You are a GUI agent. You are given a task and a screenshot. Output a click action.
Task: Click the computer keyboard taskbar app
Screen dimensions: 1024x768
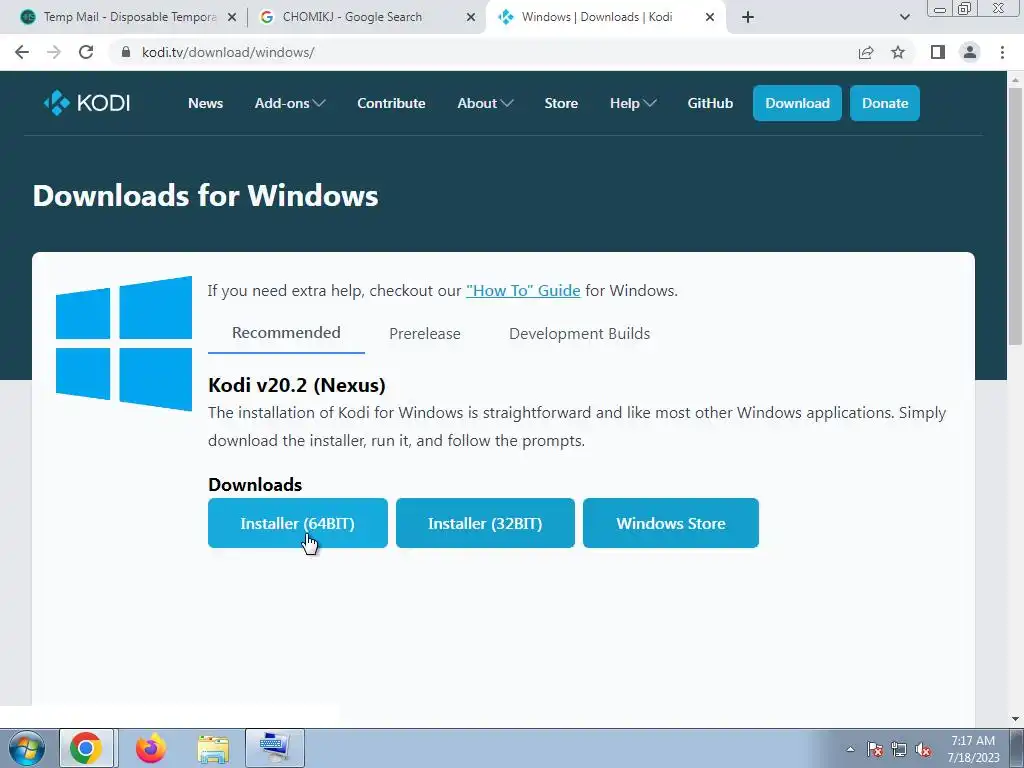tap(274, 748)
